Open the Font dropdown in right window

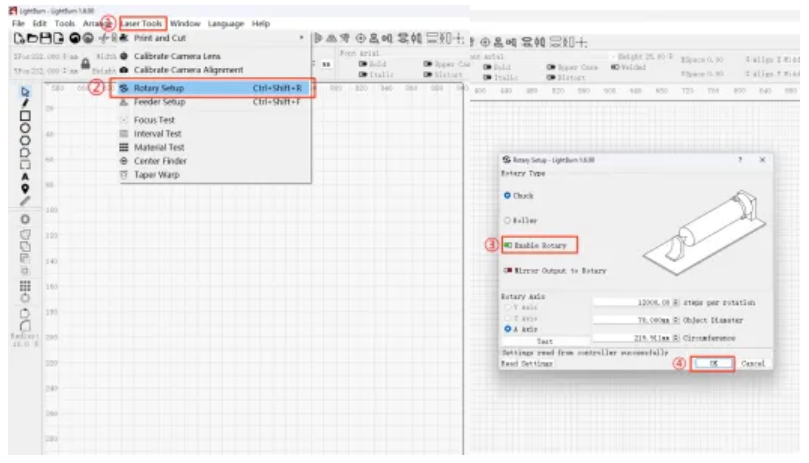613,56
